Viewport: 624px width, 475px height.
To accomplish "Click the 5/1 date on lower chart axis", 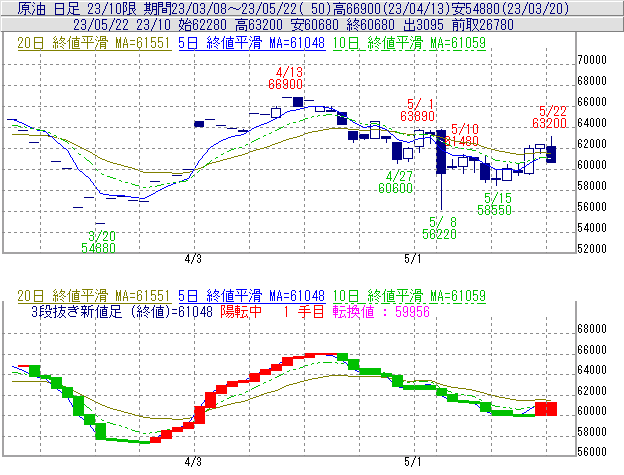I will (x=413, y=462).
